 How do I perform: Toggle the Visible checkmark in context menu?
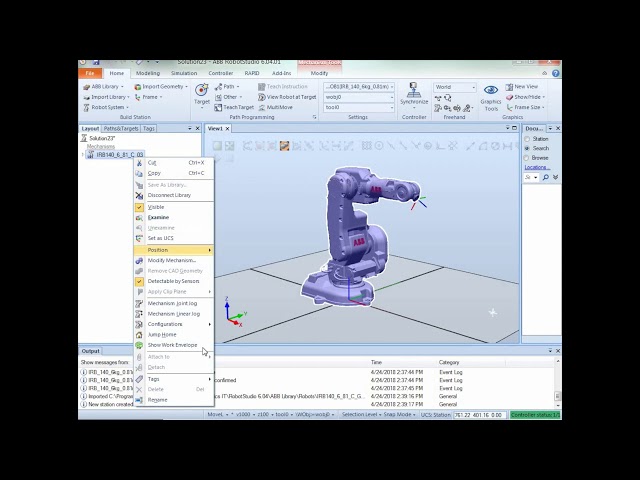point(139,207)
